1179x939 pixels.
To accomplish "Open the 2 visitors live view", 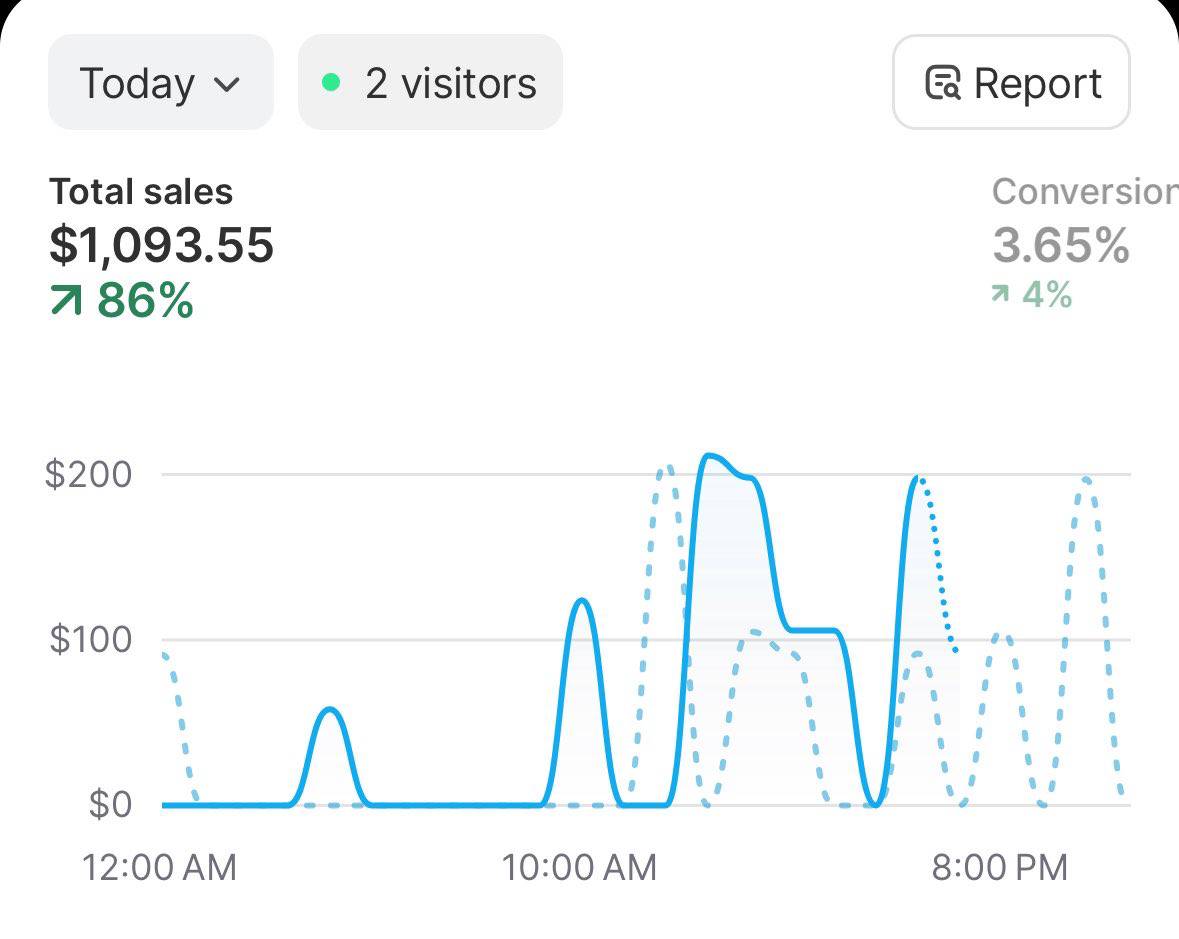I will click(x=430, y=83).
